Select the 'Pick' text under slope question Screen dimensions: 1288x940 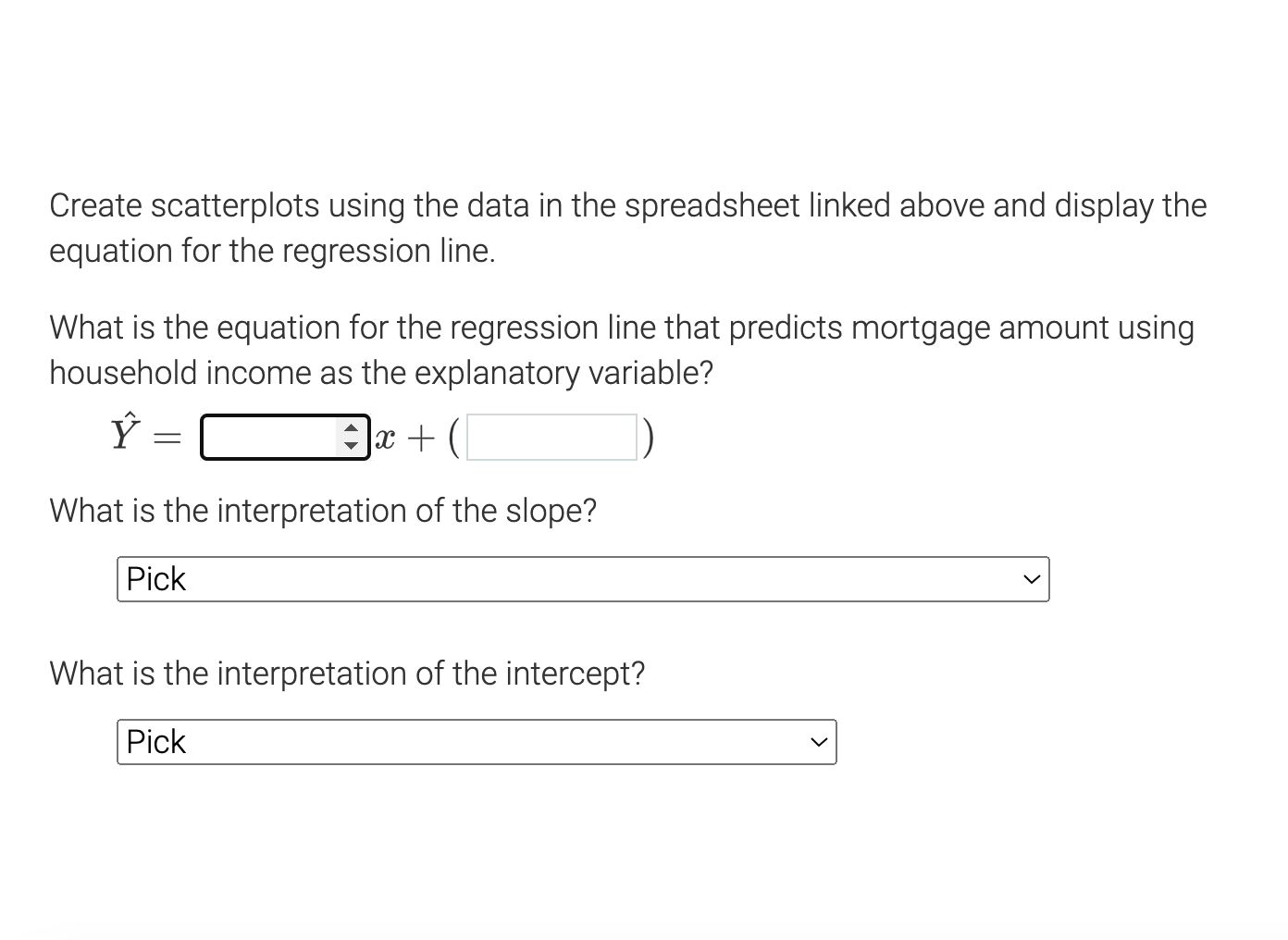tap(155, 578)
